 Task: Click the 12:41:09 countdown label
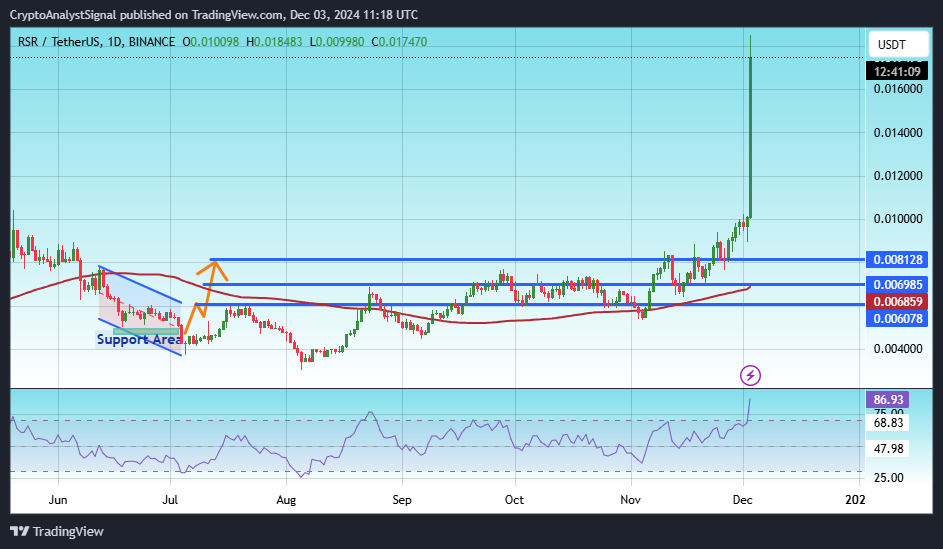(x=897, y=72)
